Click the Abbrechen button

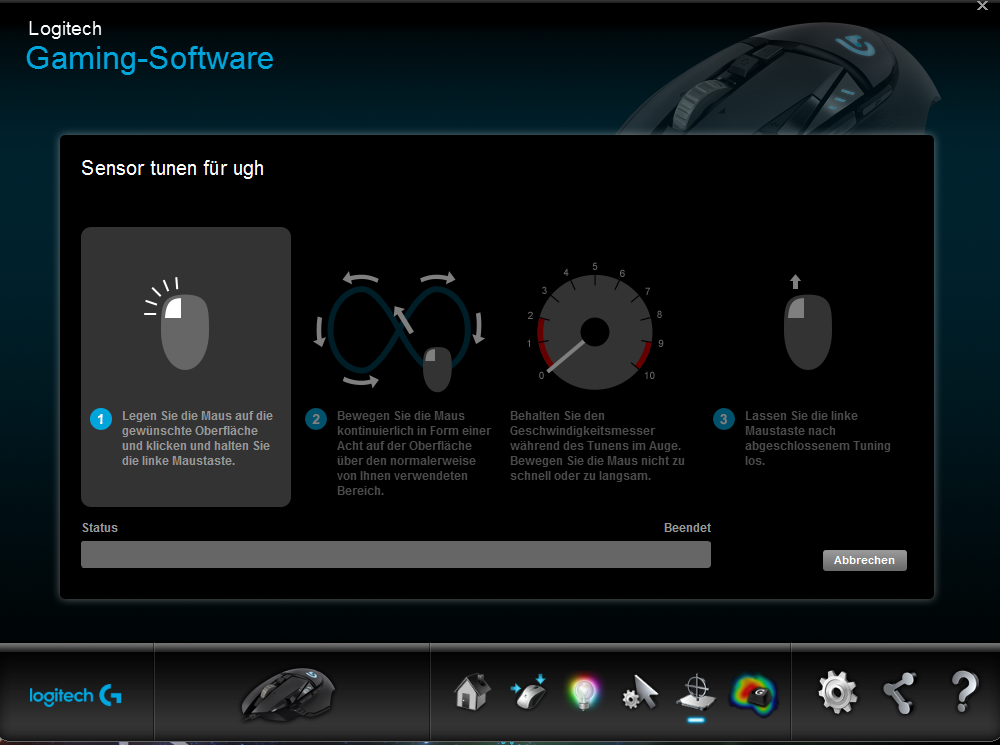(x=864, y=560)
